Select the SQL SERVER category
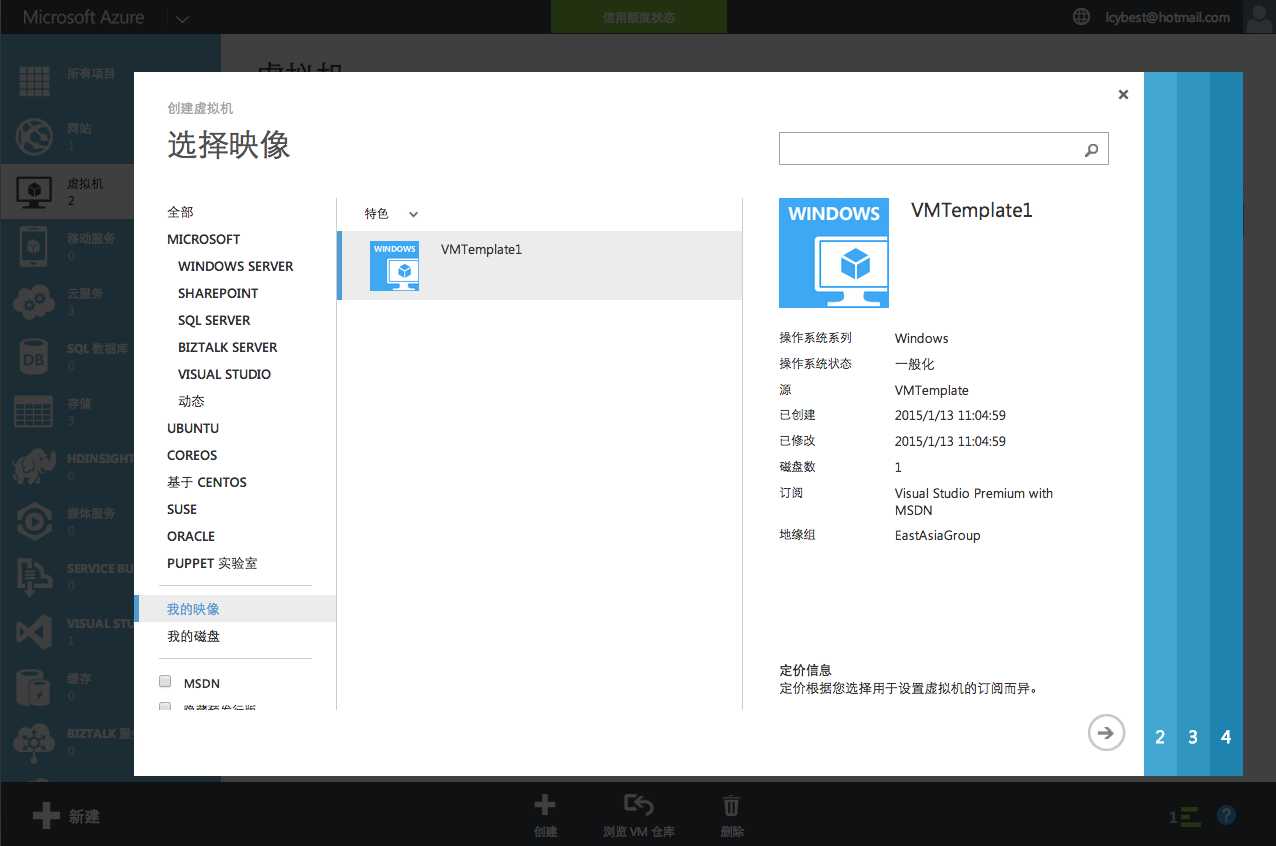1276x846 pixels. coord(214,320)
